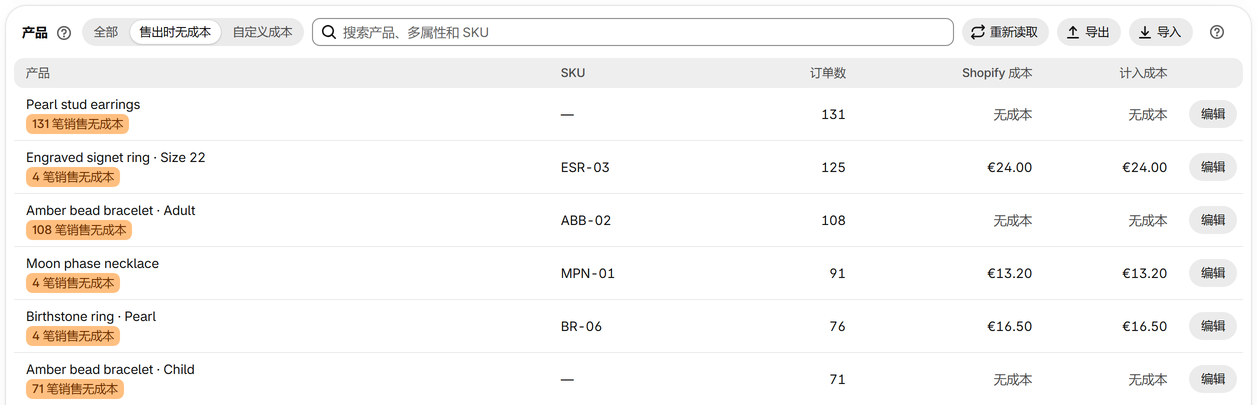Click the 131 笔销售无成本 badge
This screenshot has height=405, width=1257.
point(77,124)
